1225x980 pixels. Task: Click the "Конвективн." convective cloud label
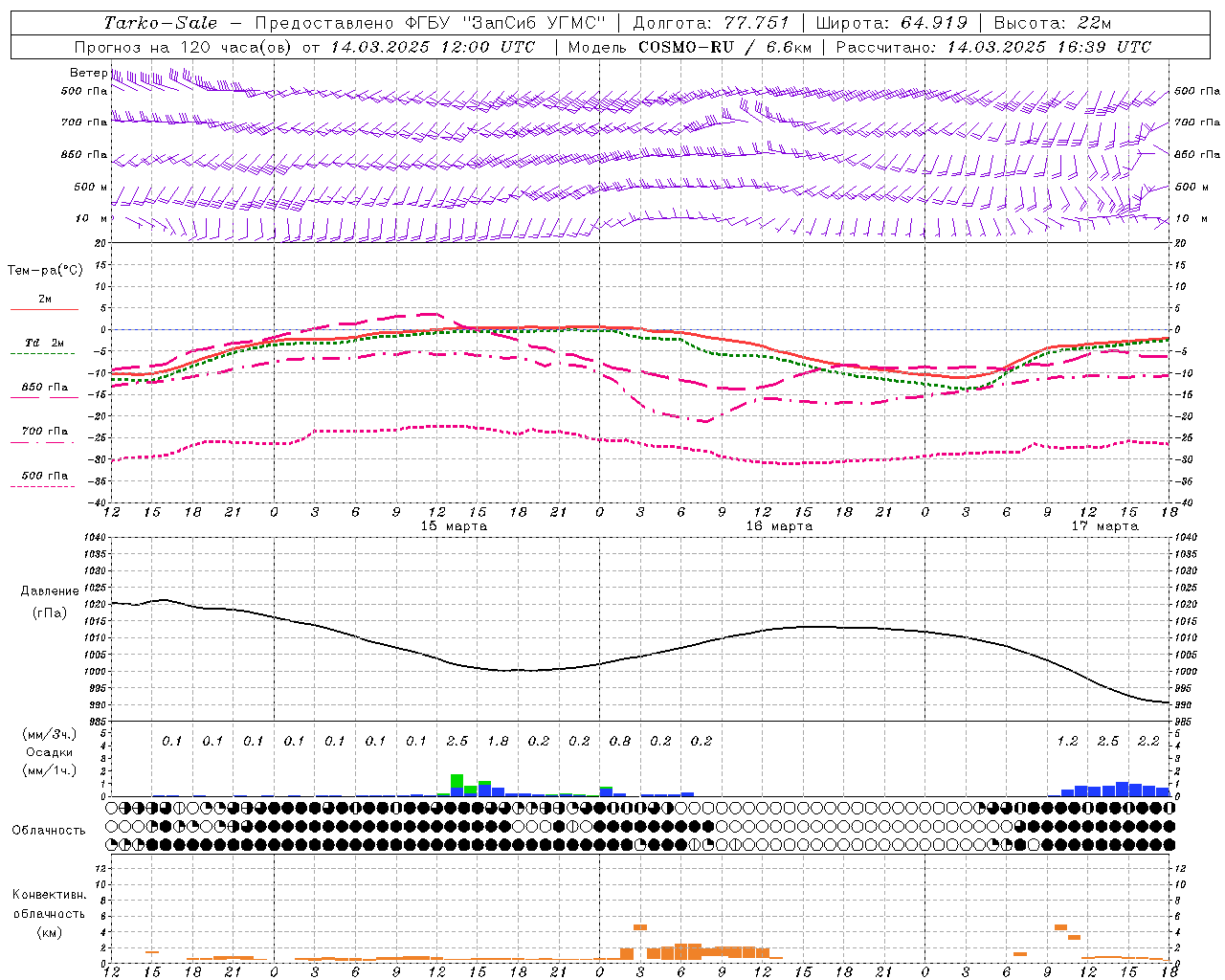[x=49, y=895]
